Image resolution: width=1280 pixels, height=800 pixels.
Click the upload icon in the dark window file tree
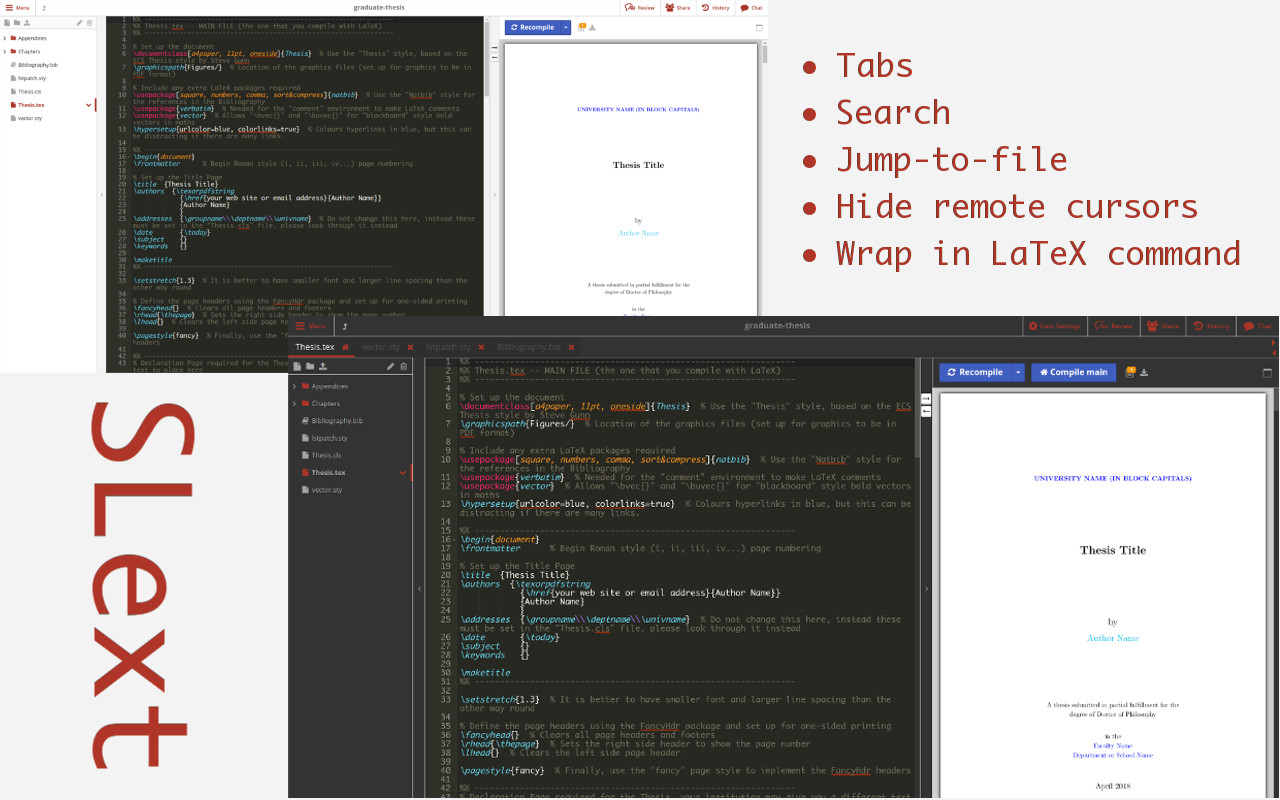coord(323,366)
